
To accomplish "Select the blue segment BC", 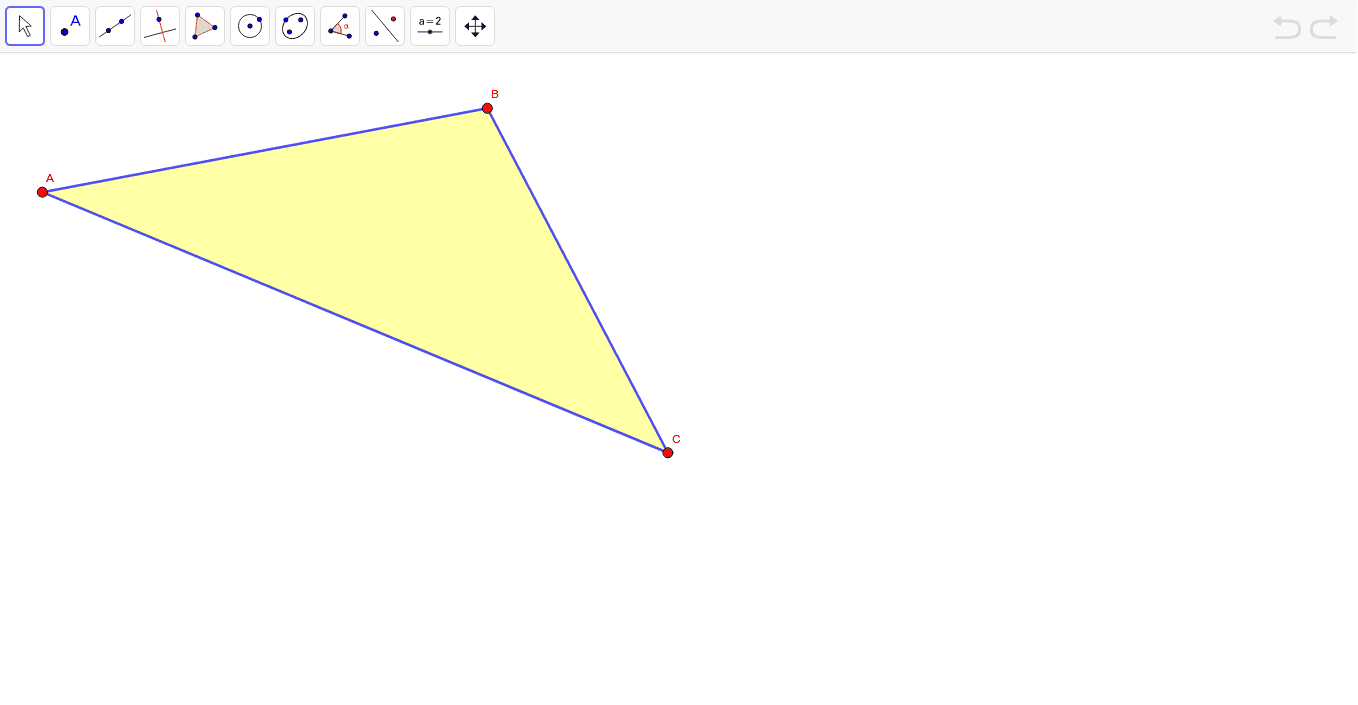I will tap(578, 280).
